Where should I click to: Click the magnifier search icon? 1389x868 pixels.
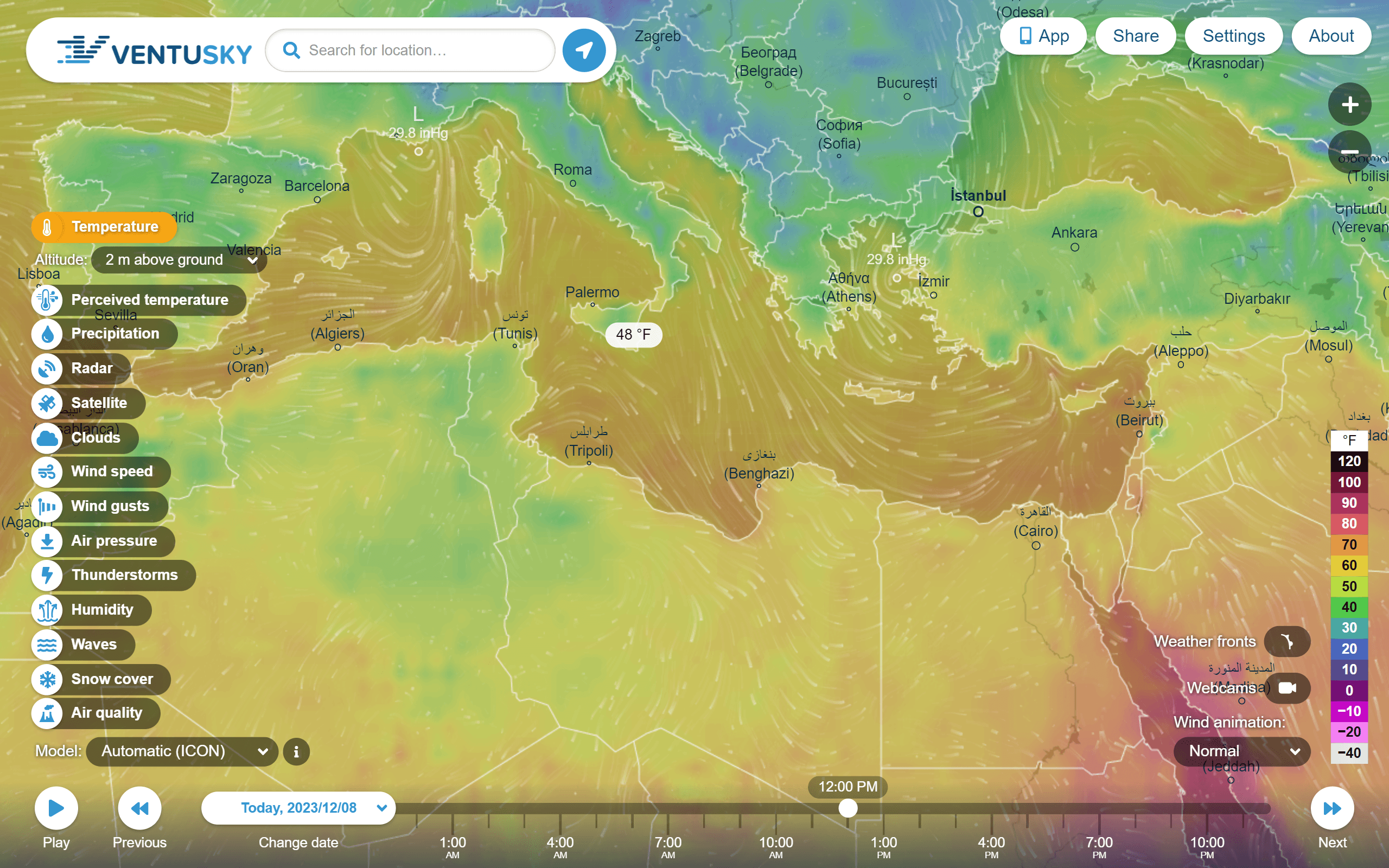pyautogui.click(x=291, y=50)
